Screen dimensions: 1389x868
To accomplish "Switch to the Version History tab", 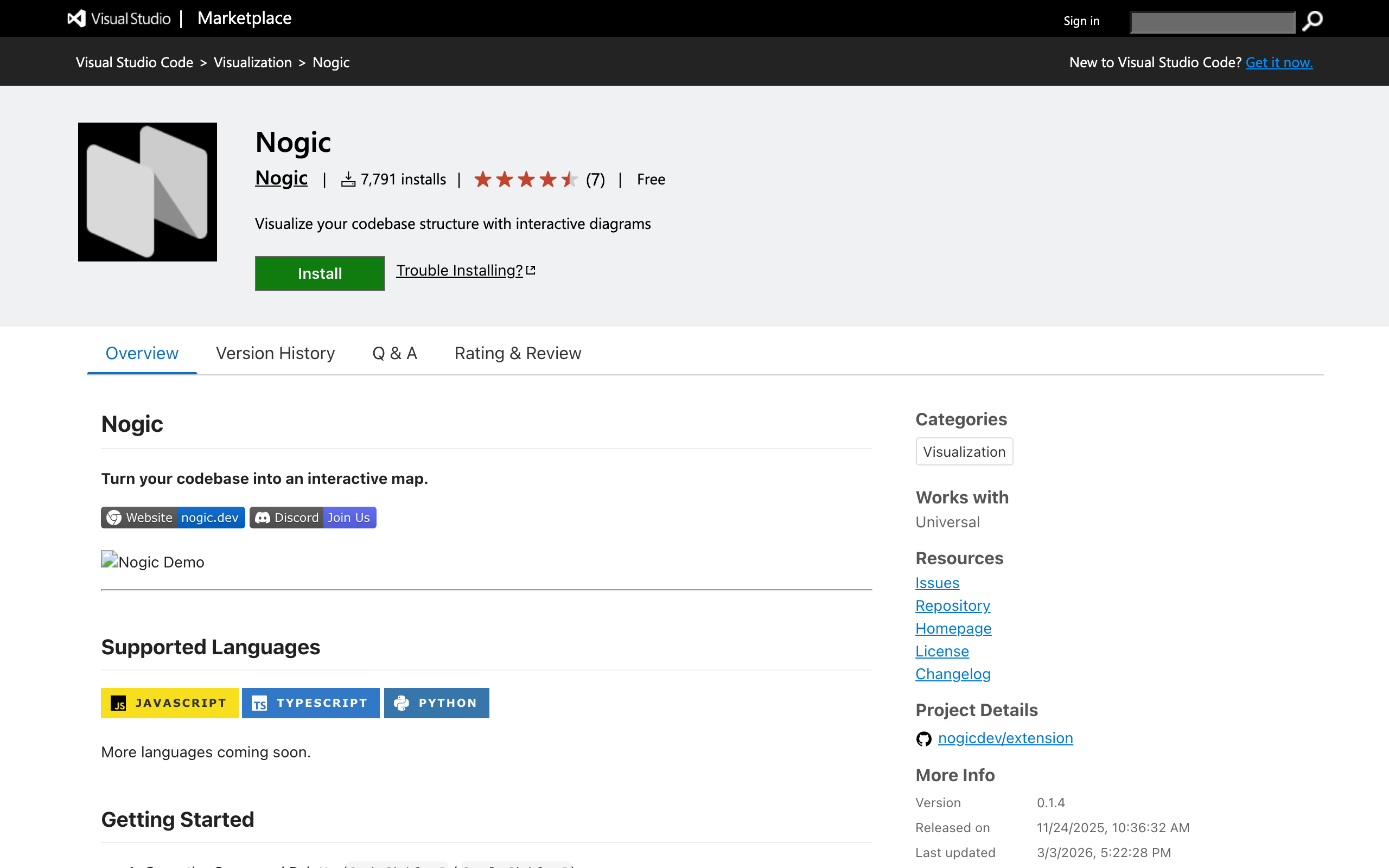I will point(275,353).
